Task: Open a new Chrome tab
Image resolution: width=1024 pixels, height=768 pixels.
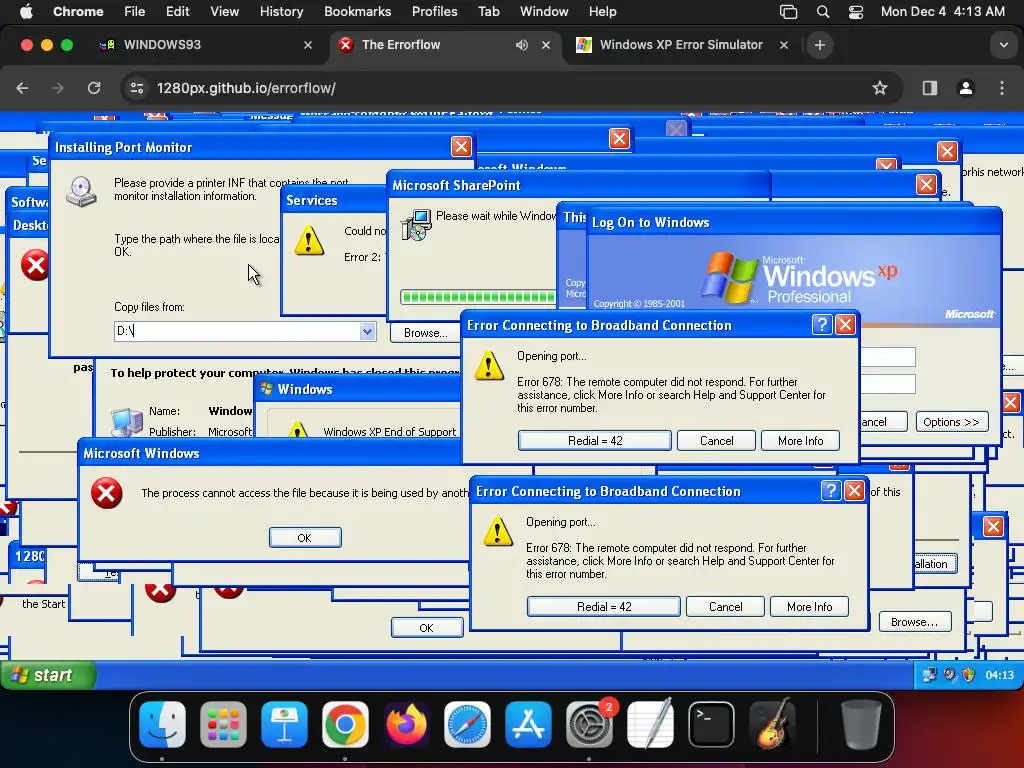Action: pyautogui.click(x=820, y=45)
